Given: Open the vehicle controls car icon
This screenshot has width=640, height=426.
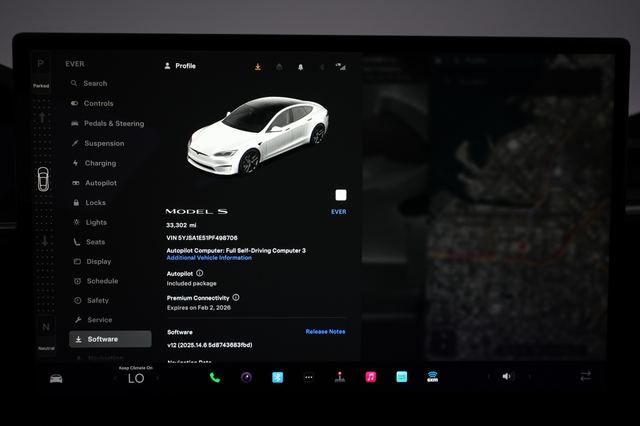Looking at the screenshot, I should pyautogui.click(x=56, y=378).
